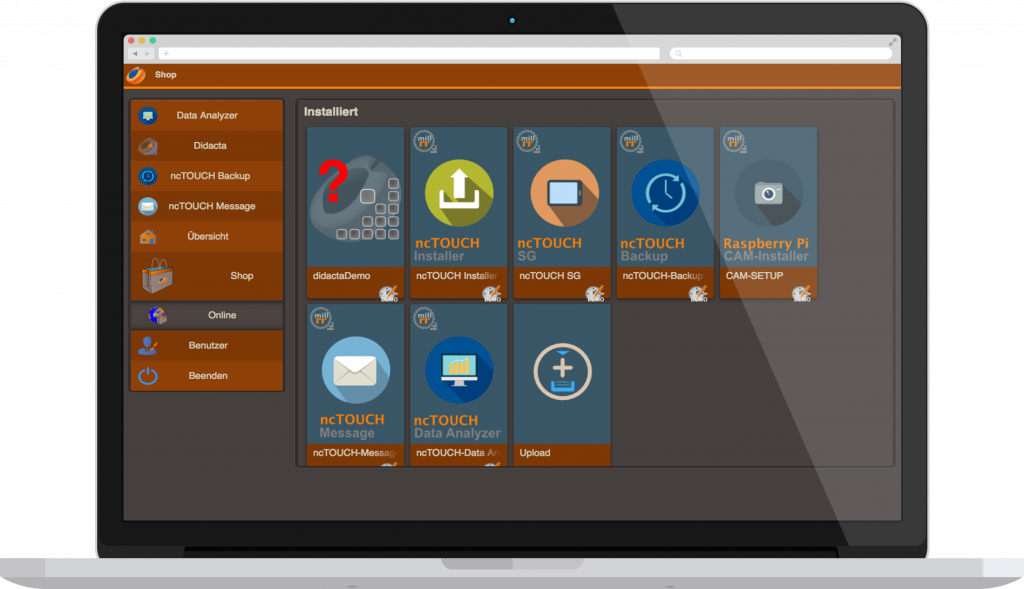Select the Shop sidebar entry
Viewport: 1024px width, 589px height.
coord(207,276)
